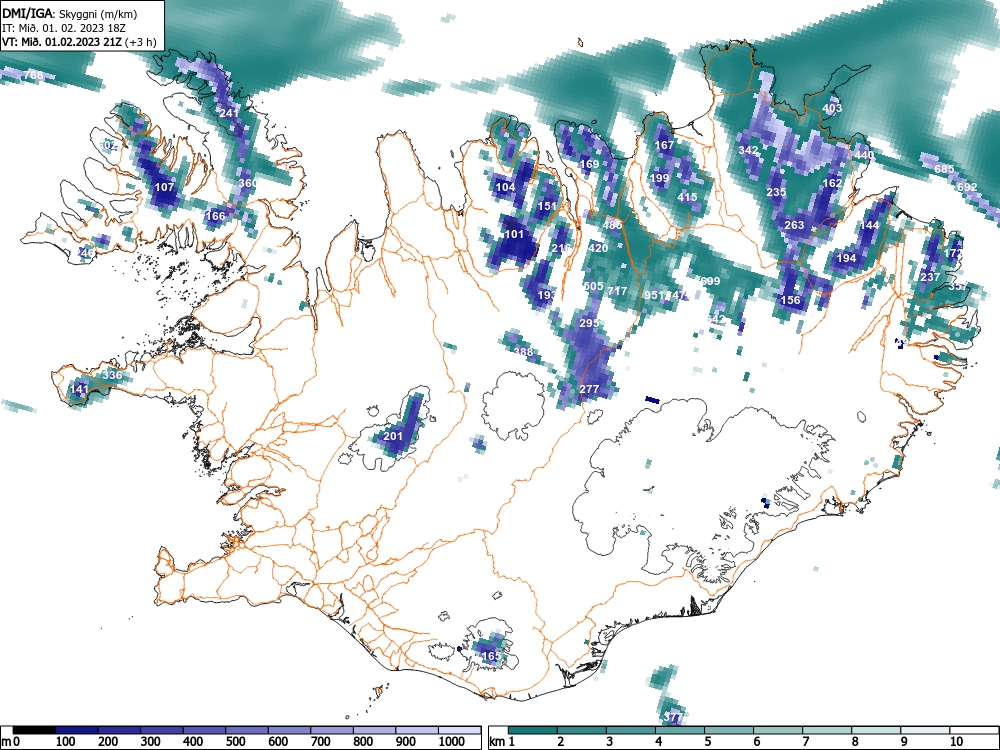Click the visibility value '277' on the map
This screenshot has height=750, width=1000.
589,389
